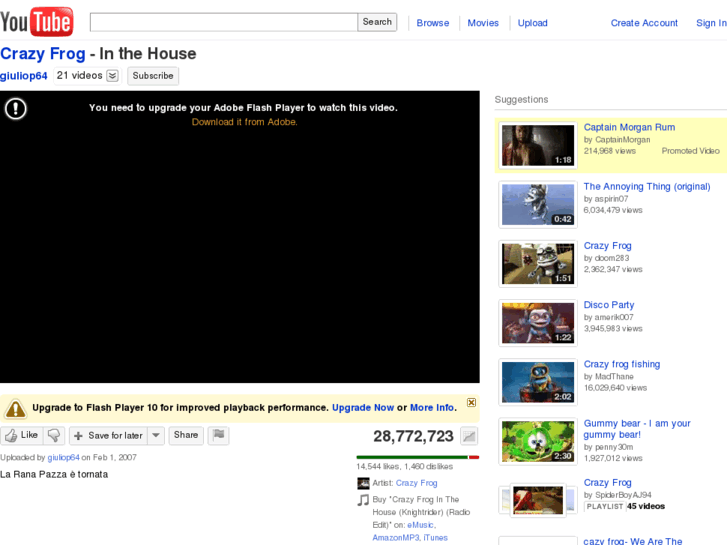The width and height of the screenshot is (727, 545).
Task: Click Crazy frog fishing title
Action: click(622, 364)
